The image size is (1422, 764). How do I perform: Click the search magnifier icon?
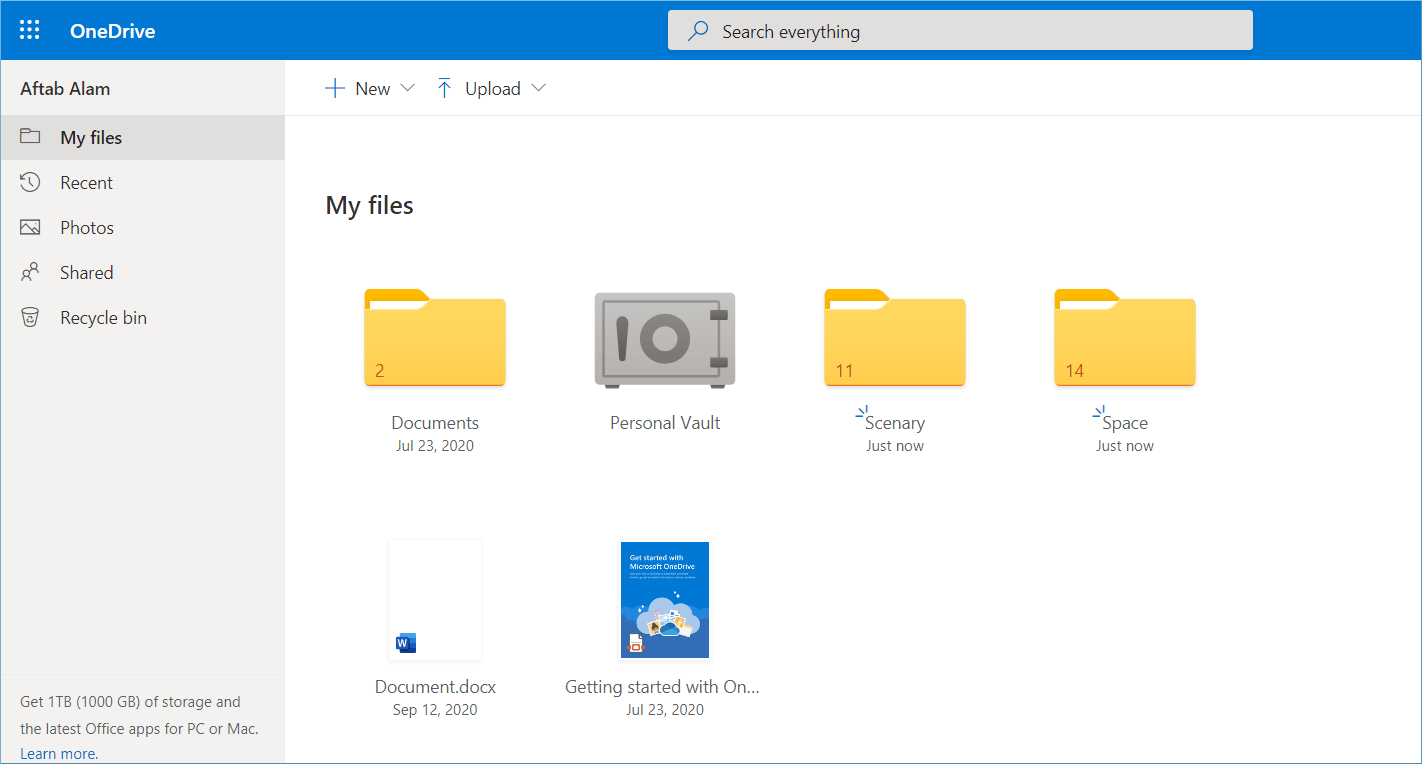tap(697, 31)
